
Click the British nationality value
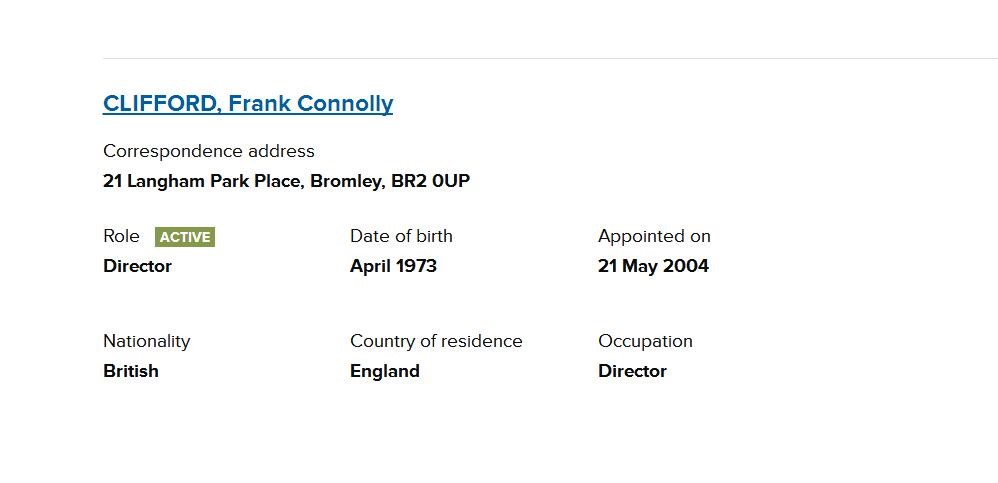pyautogui.click(x=131, y=371)
